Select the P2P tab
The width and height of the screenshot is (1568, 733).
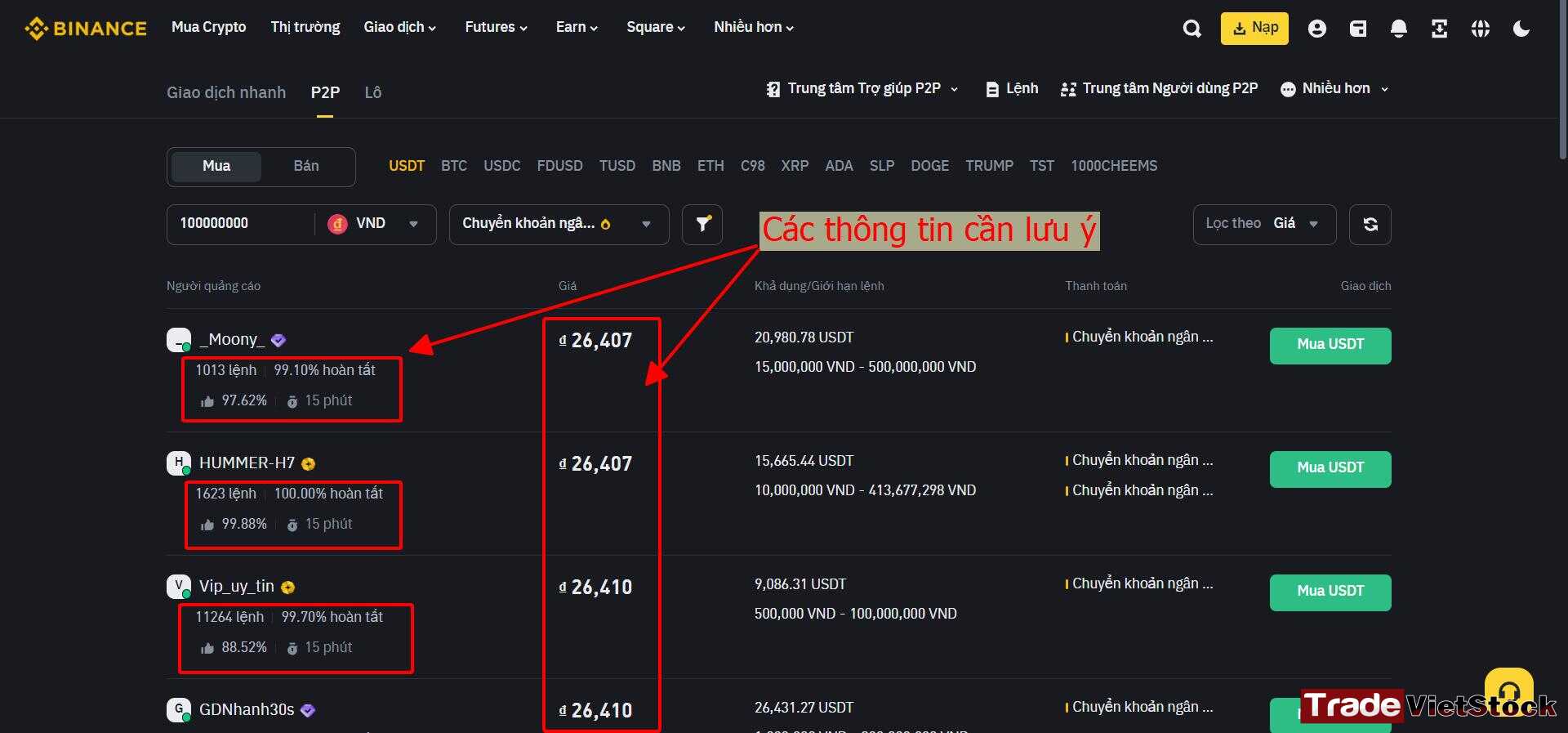(325, 92)
